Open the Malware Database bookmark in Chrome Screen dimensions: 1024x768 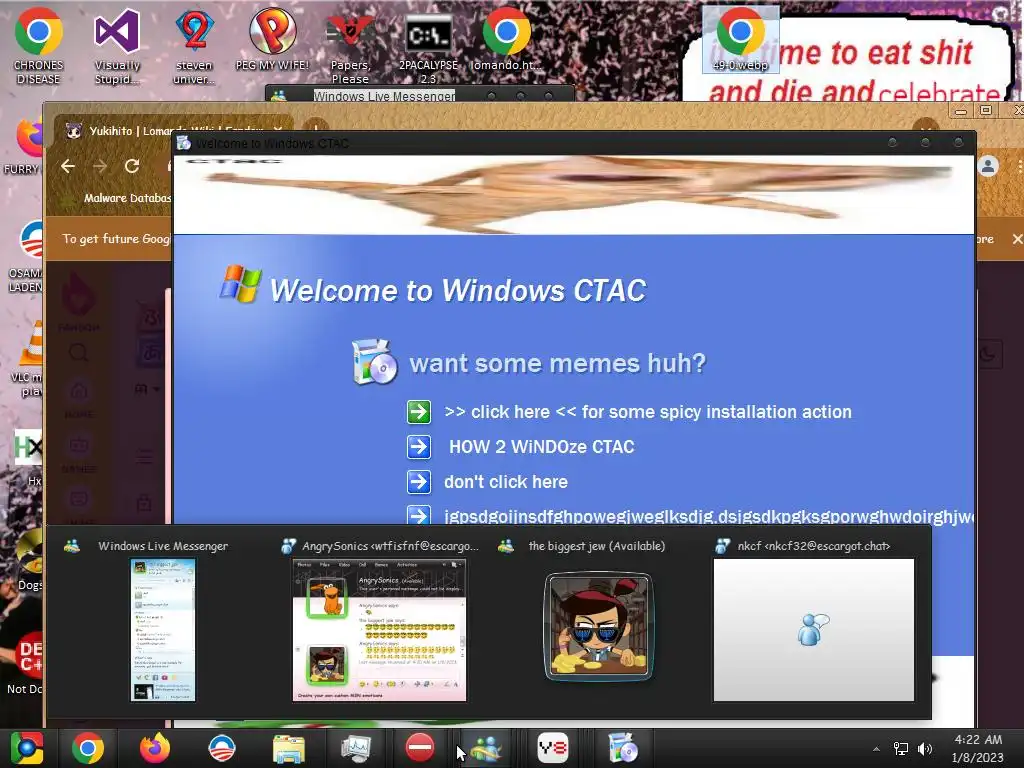tap(127, 198)
